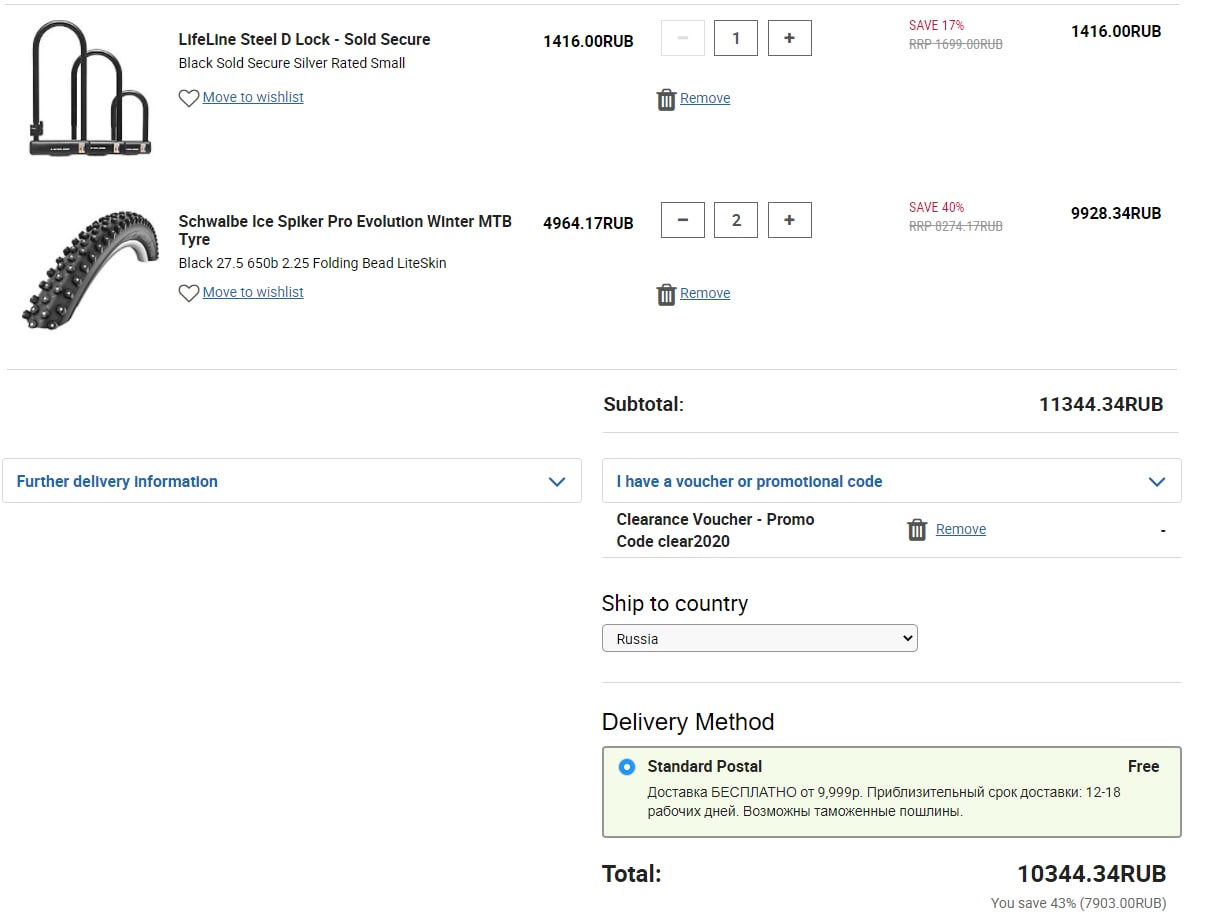Click the struck-through RRP 8274.17RUB
Screen dimensions: 1214x919
955,226
